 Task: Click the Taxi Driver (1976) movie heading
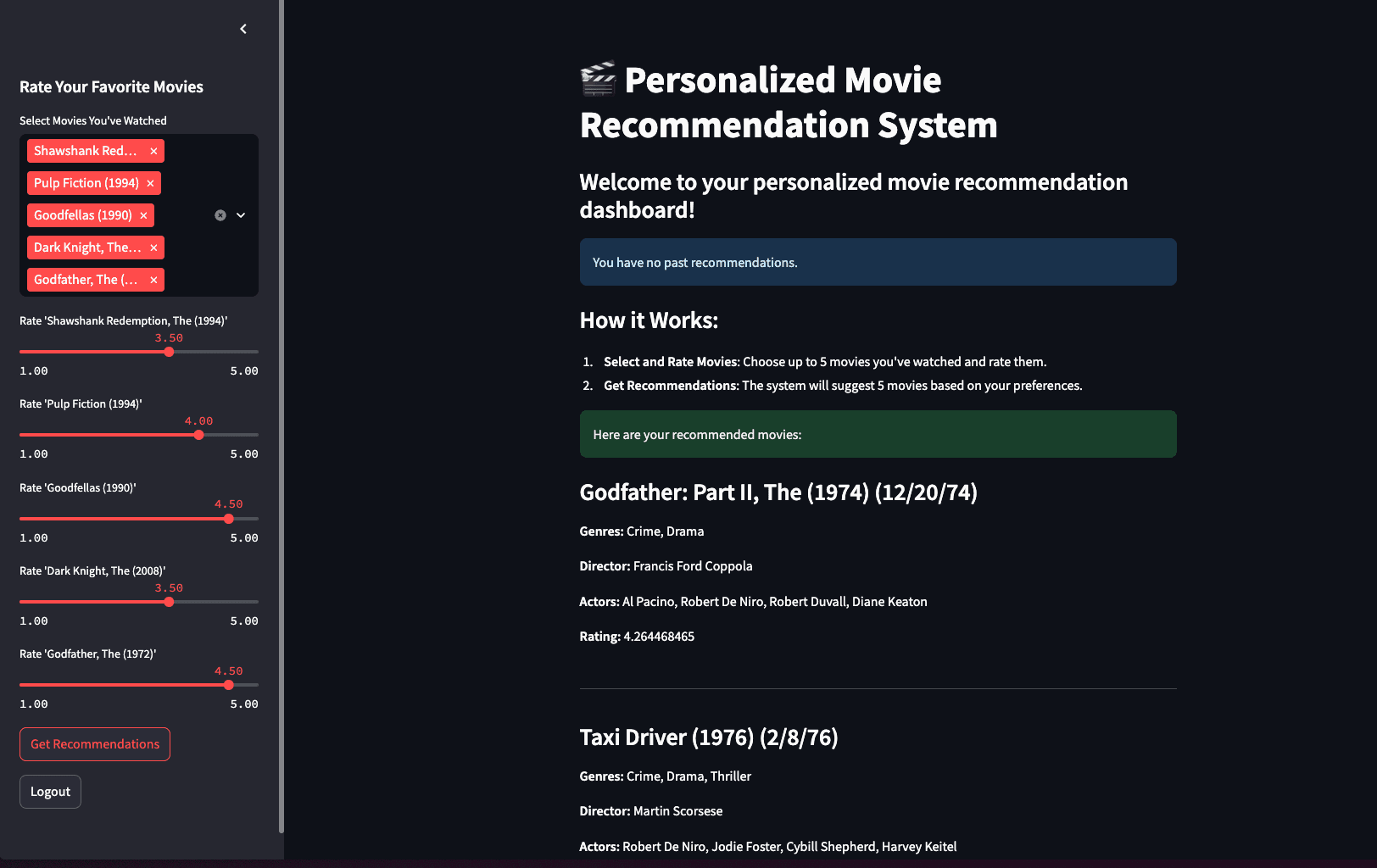click(709, 737)
